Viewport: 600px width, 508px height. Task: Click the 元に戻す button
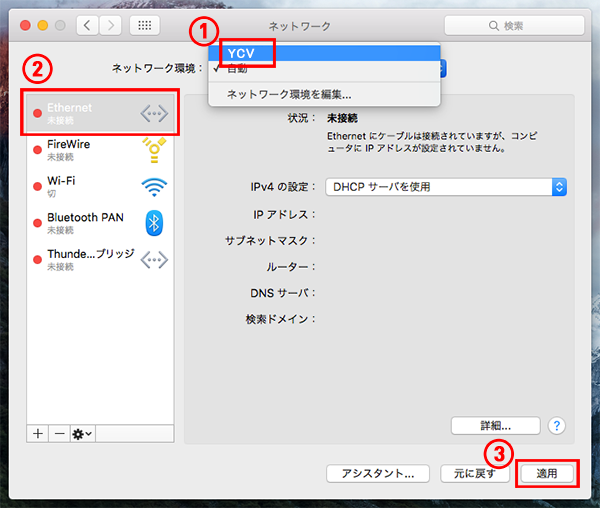coord(475,474)
